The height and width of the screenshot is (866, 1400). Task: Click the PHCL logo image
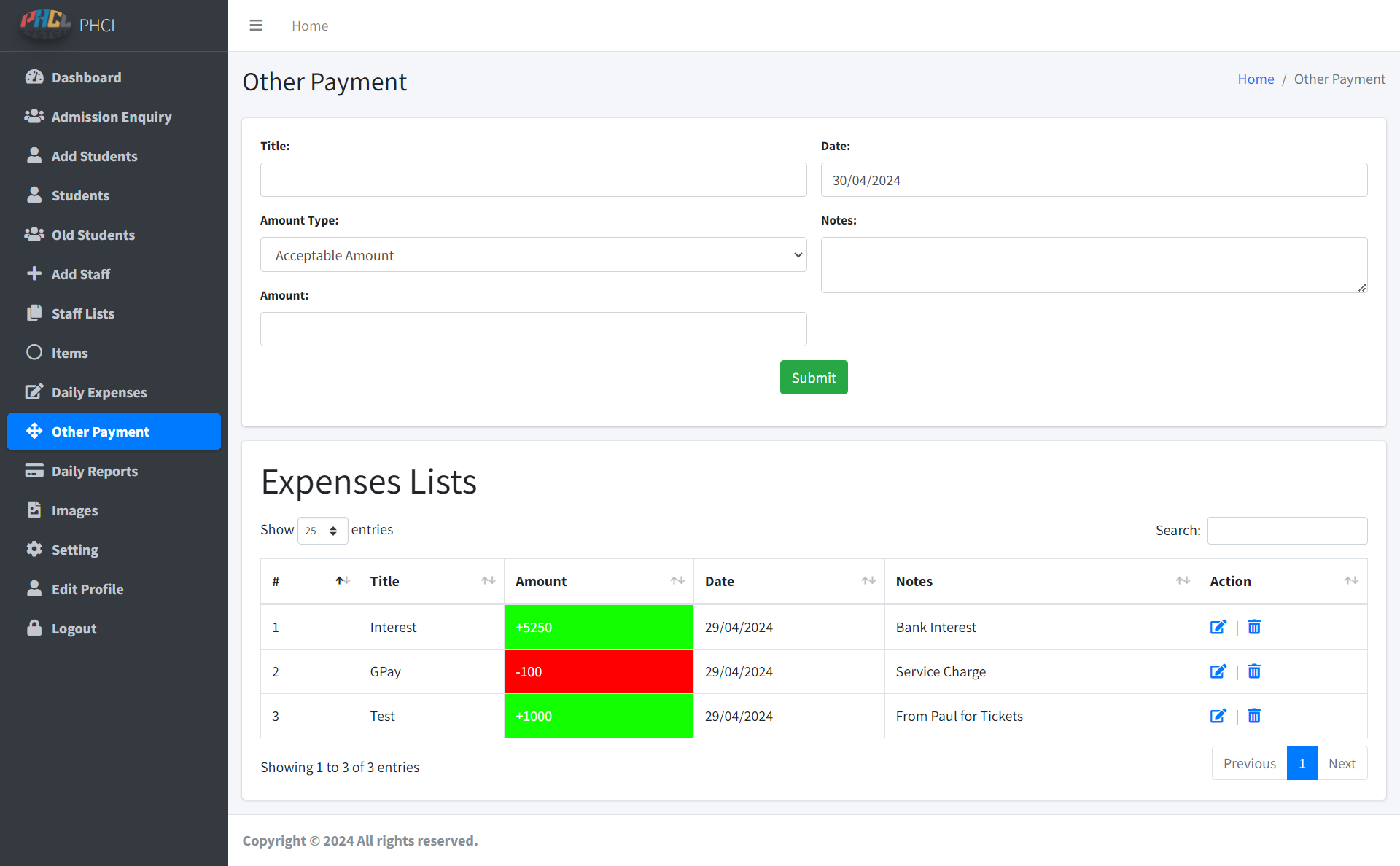click(x=45, y=24)
